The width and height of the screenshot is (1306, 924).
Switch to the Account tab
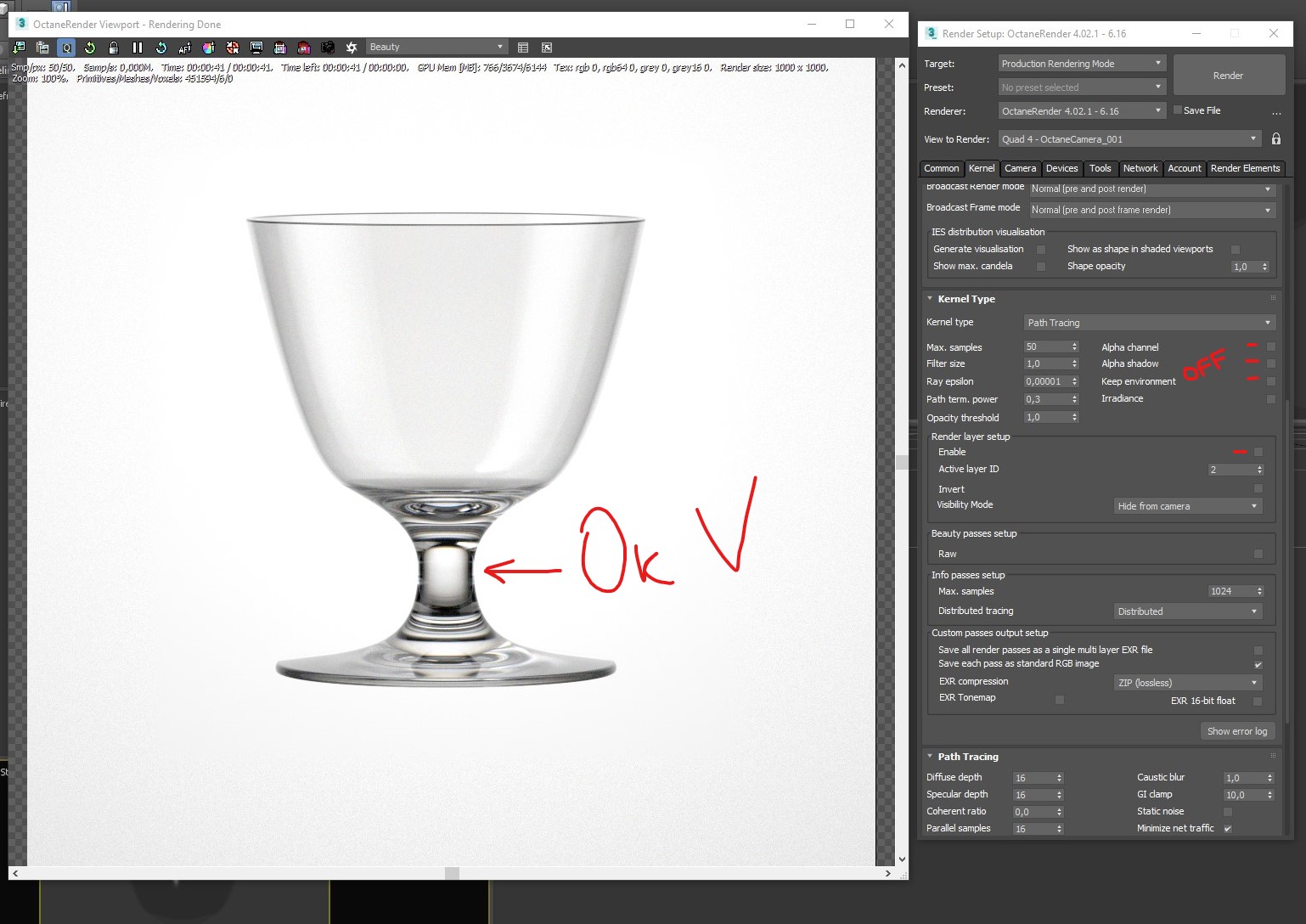pos(1185,168)
